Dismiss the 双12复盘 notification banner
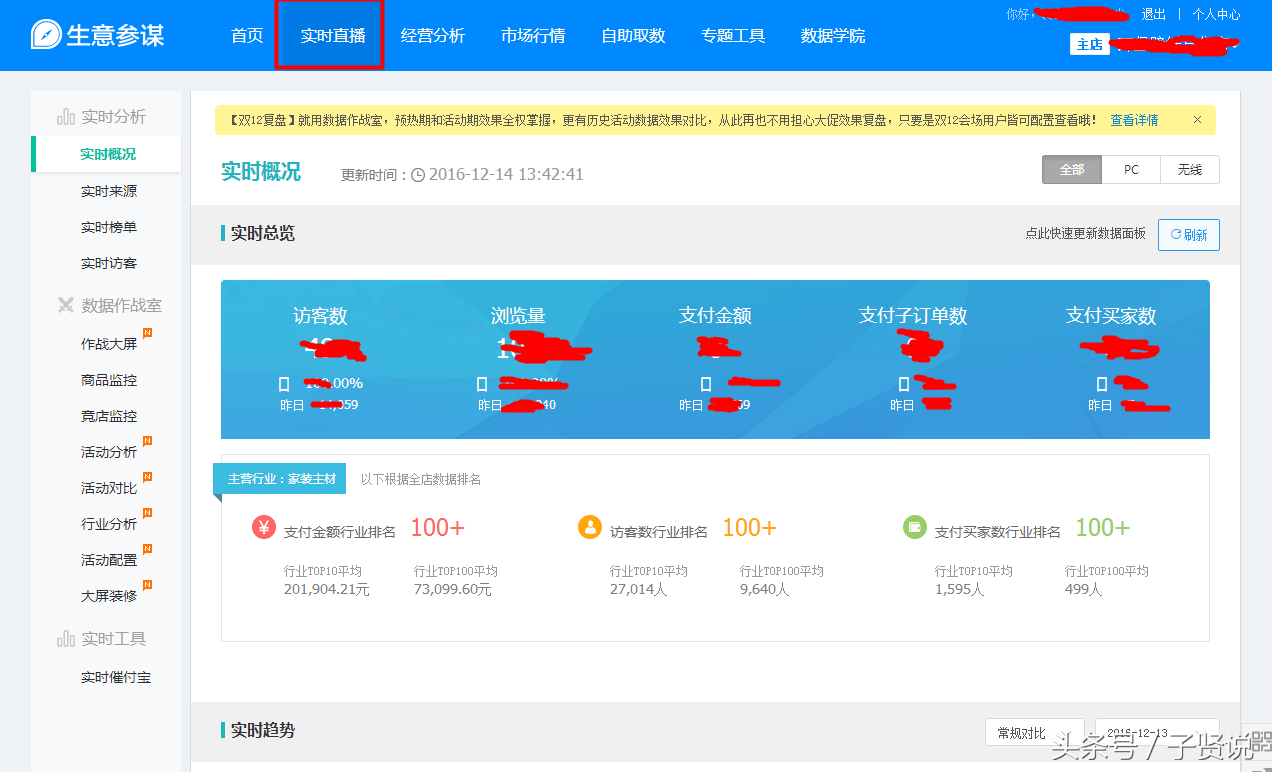The width and height of the screenshot is (1272, 772). pos(1197,119)
